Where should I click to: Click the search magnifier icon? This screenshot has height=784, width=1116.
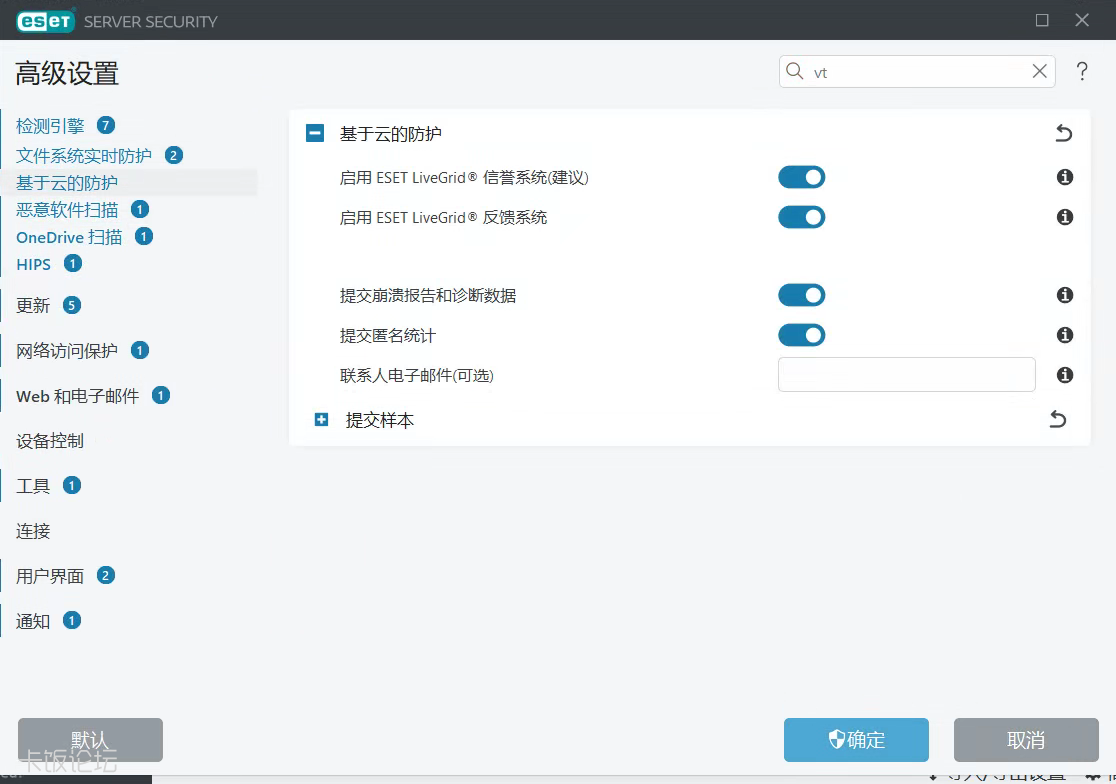(x=794, y=71)
